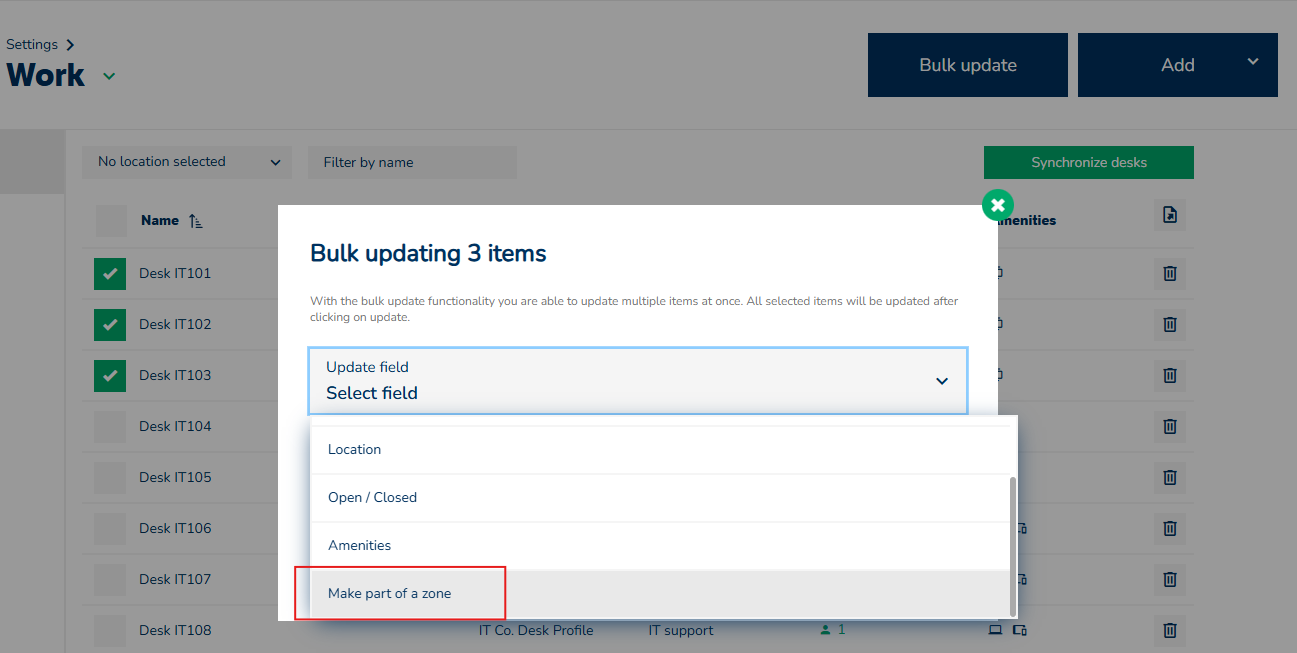Remove Desk IT104 using its trash icon
The image size is (1297, 653).
[x=1169, y=426]
